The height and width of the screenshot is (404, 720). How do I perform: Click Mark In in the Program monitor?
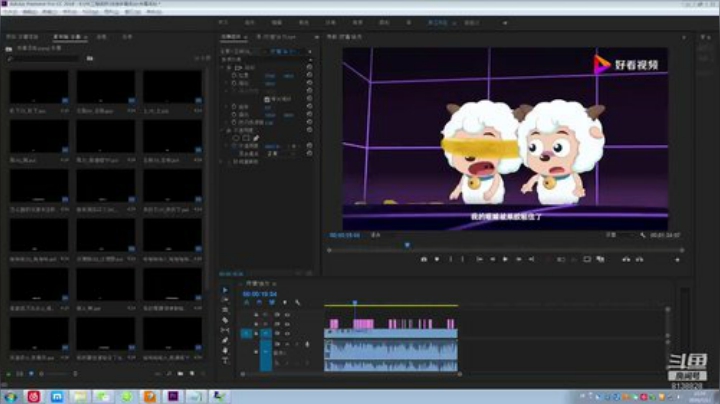pos(450,259)
